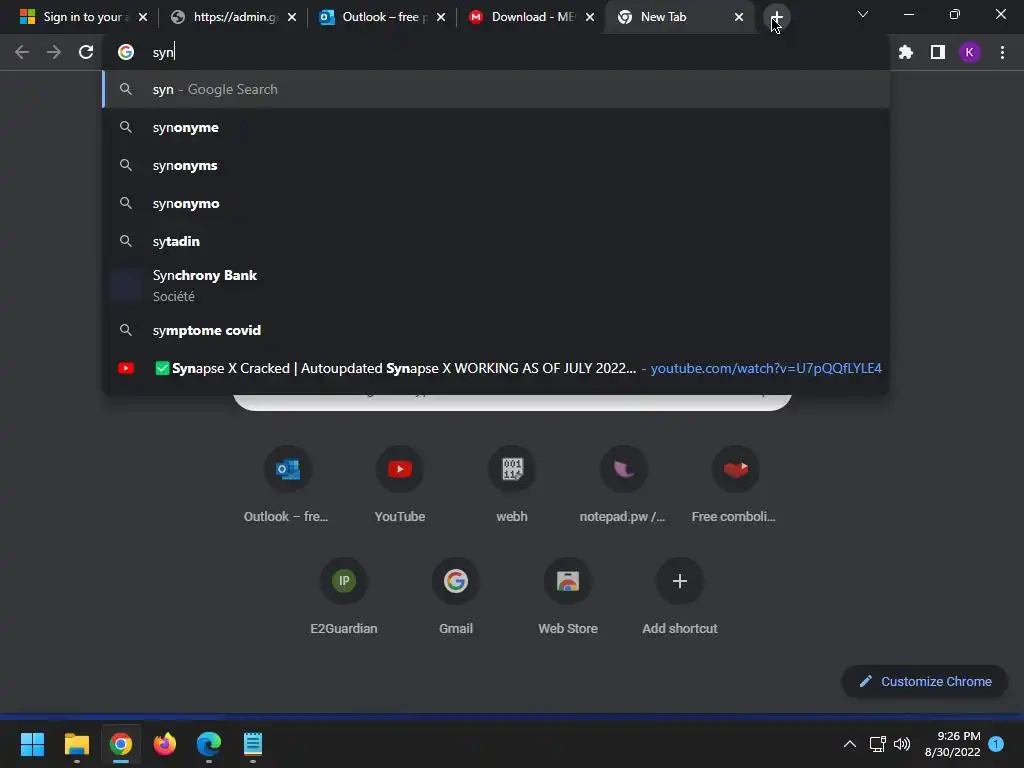Switch to Download - MEGA tab

point(532,17)
